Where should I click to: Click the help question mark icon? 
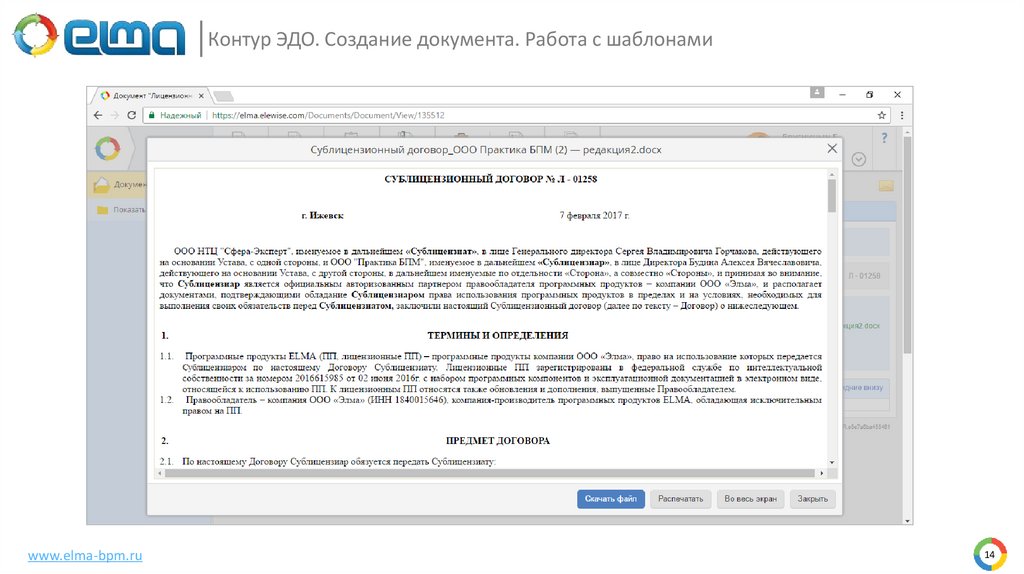pyautogui.click(x=884, y=138)
